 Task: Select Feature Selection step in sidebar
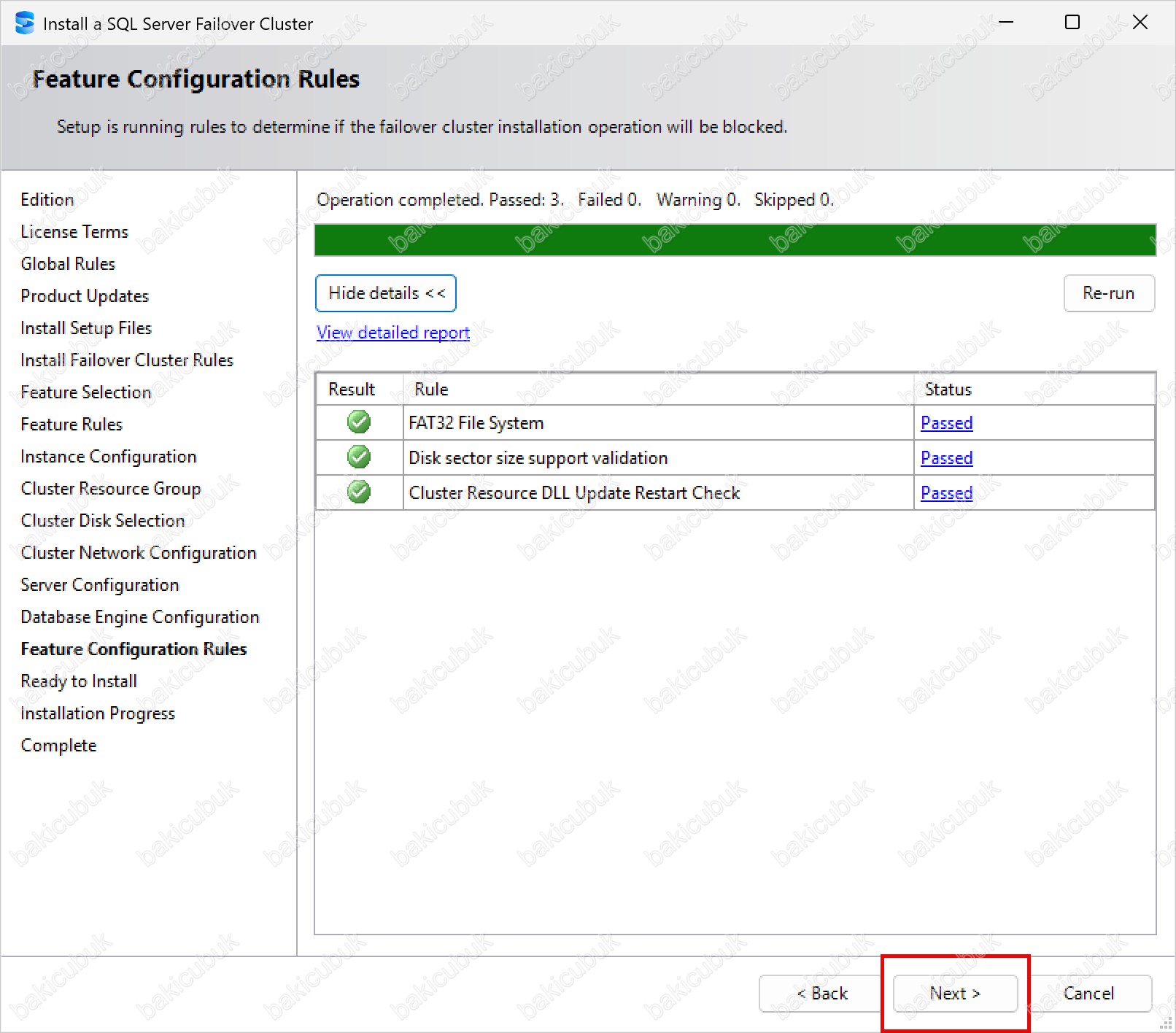[x=86, y=392]
